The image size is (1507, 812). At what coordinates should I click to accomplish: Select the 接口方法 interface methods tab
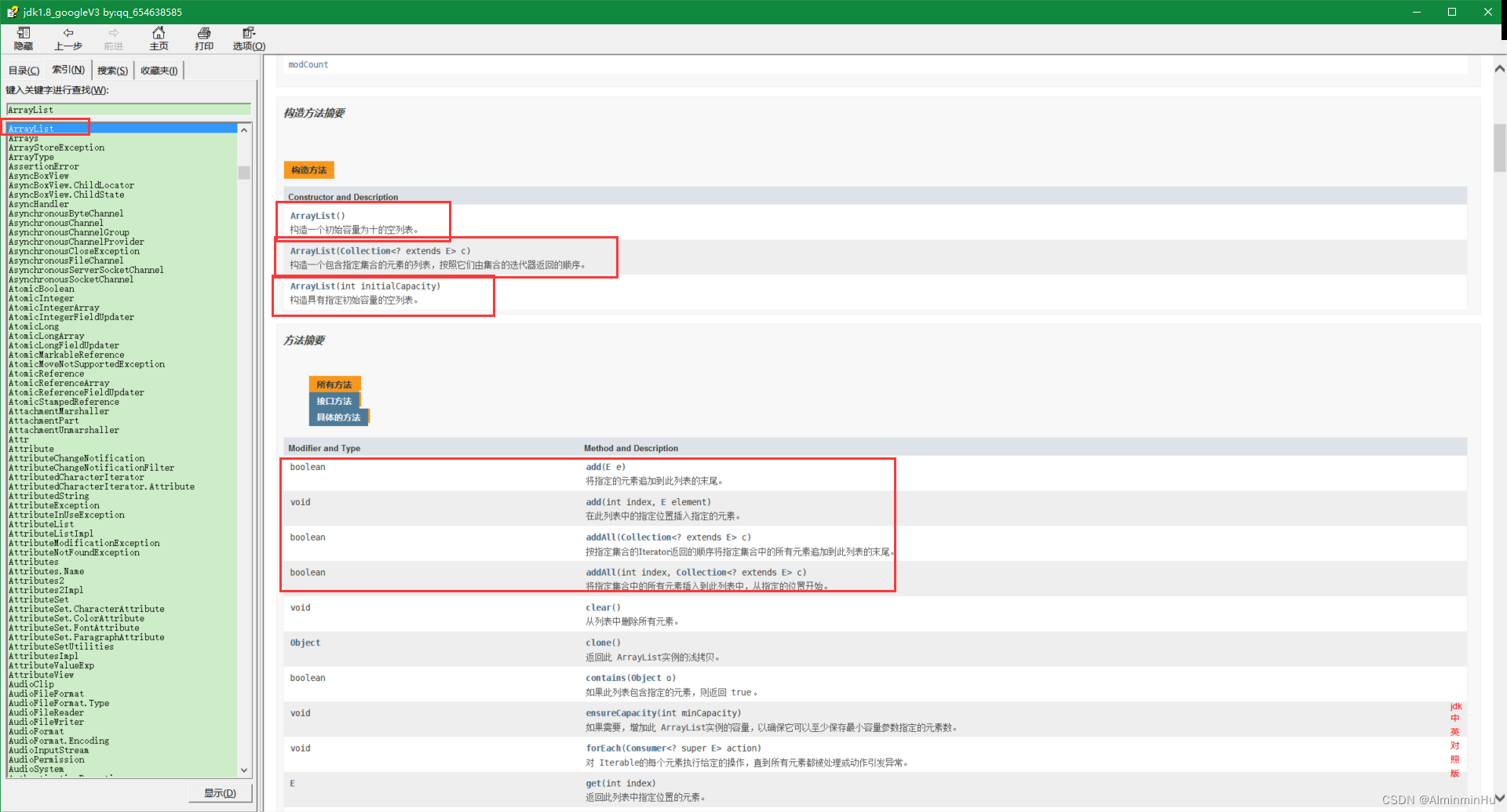[x=334, y=401]
